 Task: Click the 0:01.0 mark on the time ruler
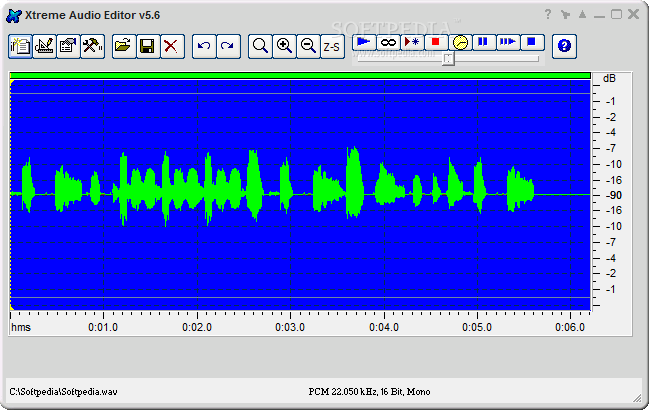click(x=103, y=327)
